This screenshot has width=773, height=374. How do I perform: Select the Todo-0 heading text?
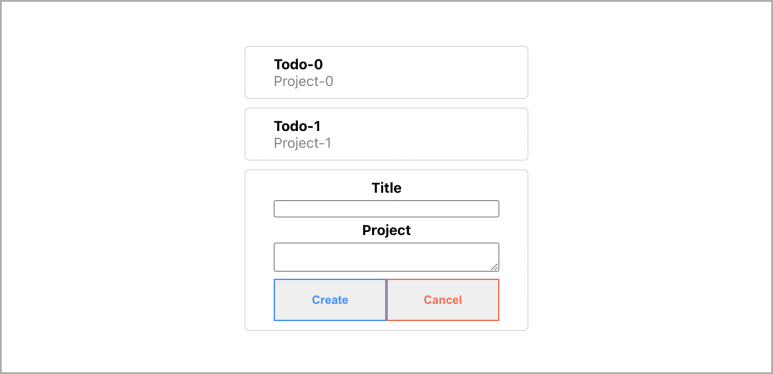298,65
